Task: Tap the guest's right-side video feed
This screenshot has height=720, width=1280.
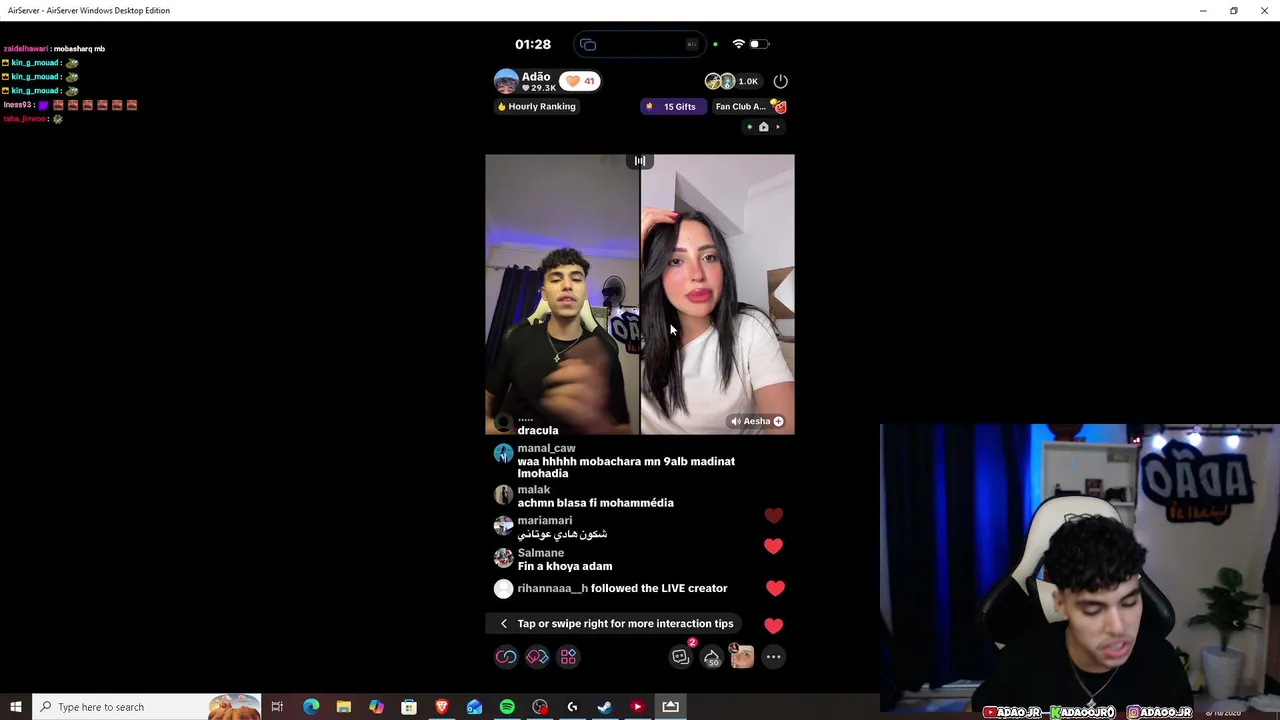Action: point(718,294)
